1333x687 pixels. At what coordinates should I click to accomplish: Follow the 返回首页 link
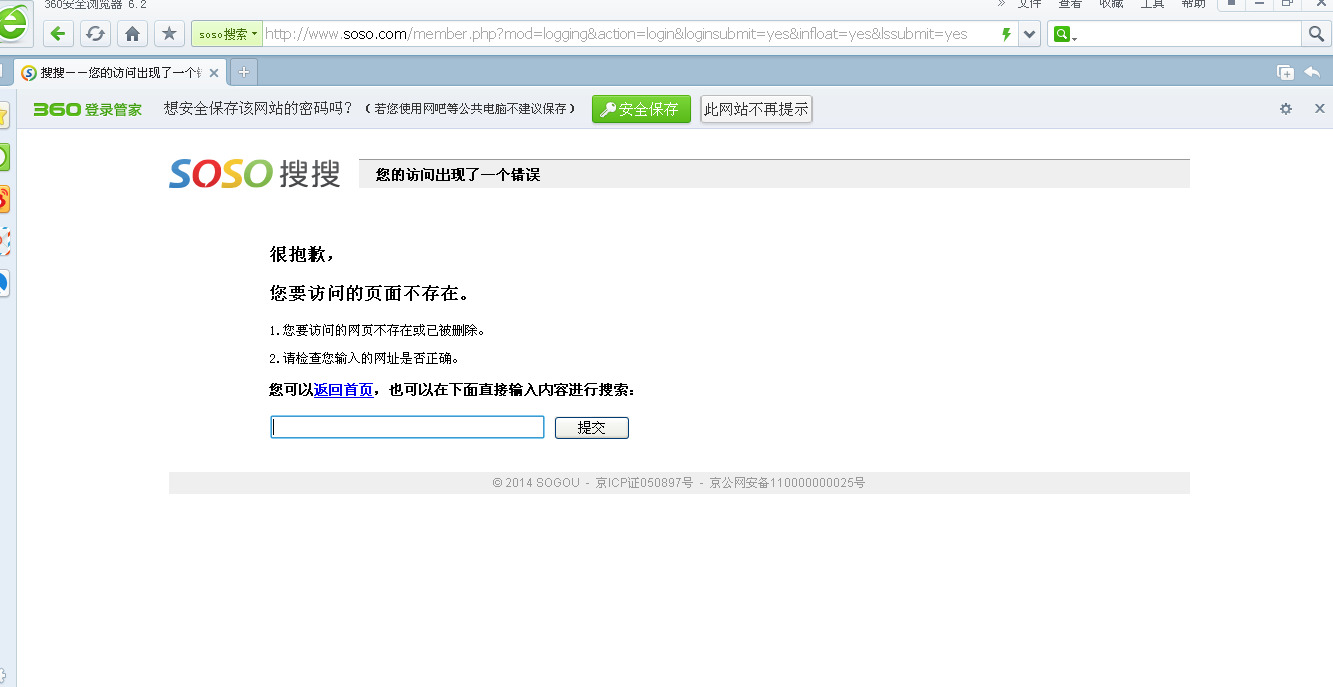343,390
